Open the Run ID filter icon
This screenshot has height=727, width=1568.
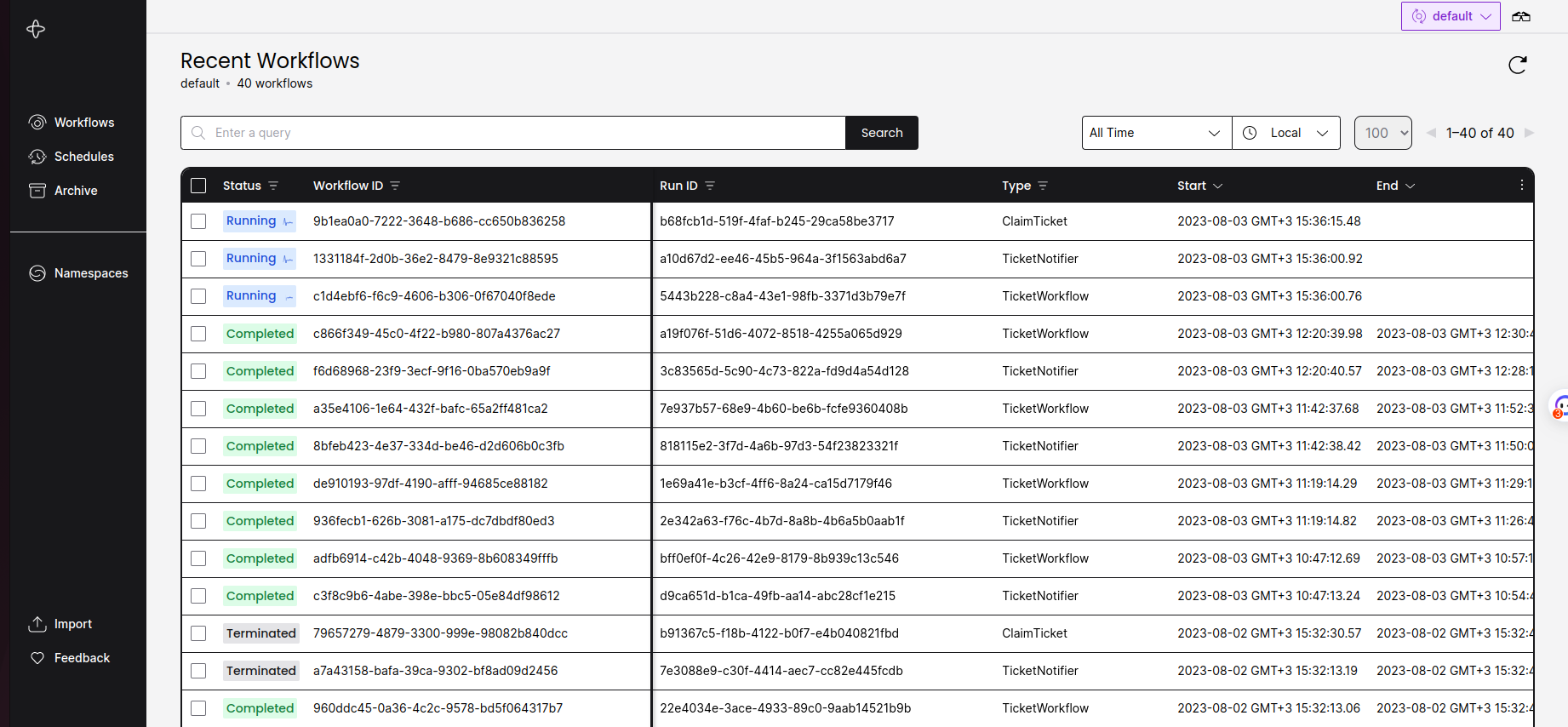tap(710, 186)
